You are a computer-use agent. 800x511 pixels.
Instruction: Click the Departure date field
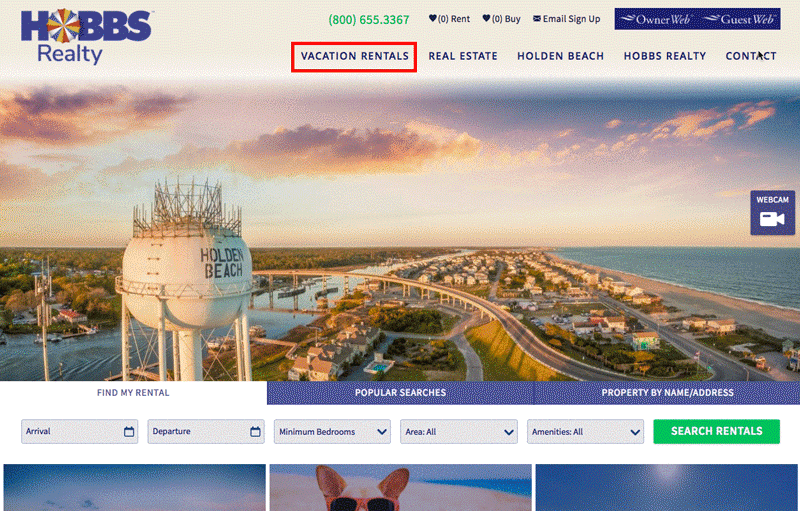206,431
